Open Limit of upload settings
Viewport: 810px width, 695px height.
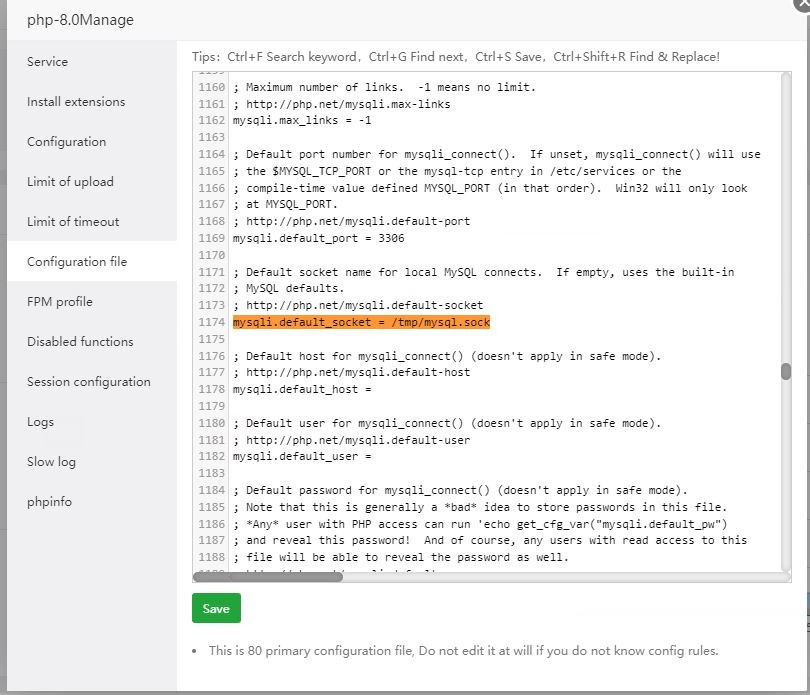[x=70, y=182]
